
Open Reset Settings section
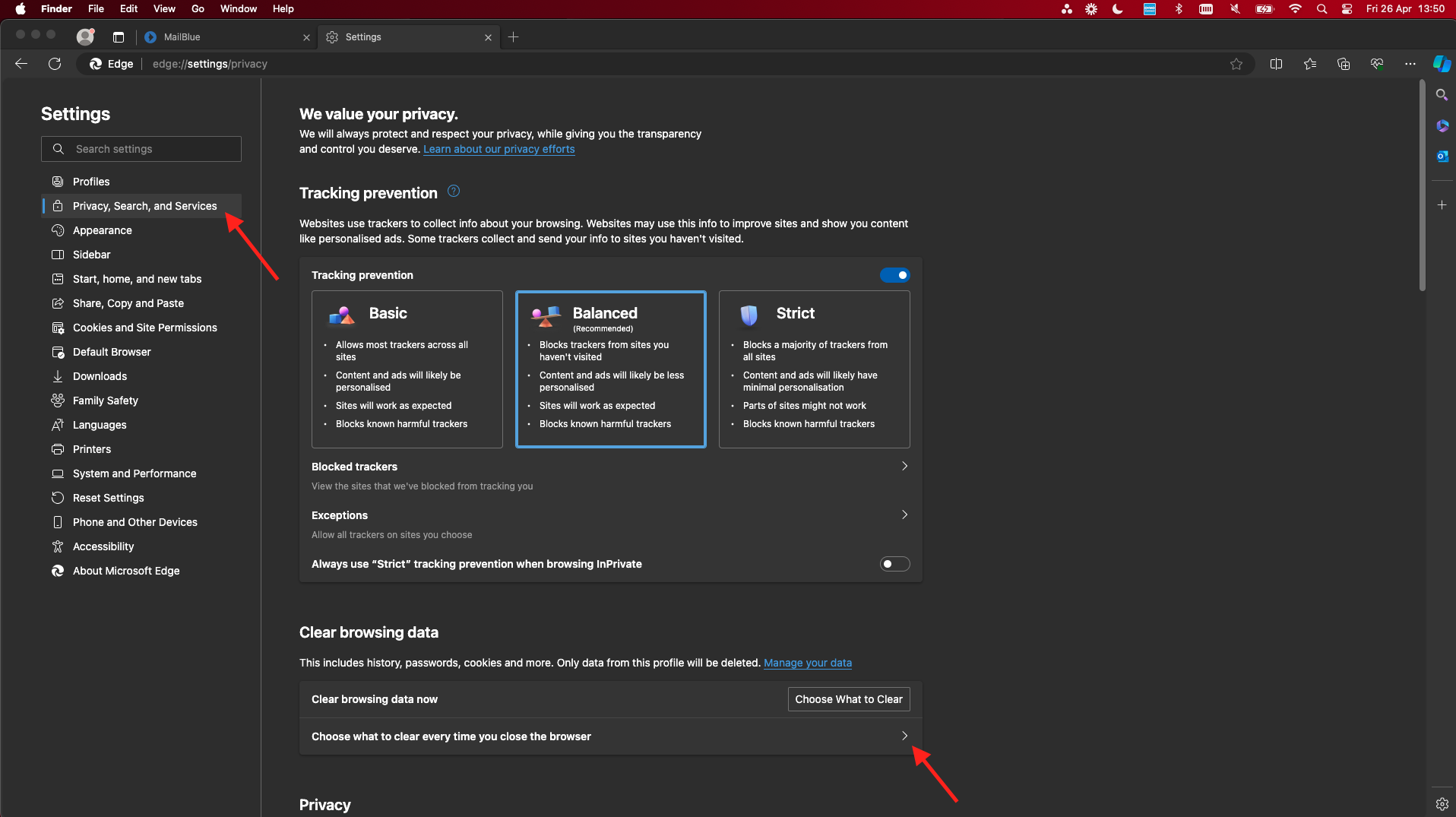(141, 498)
